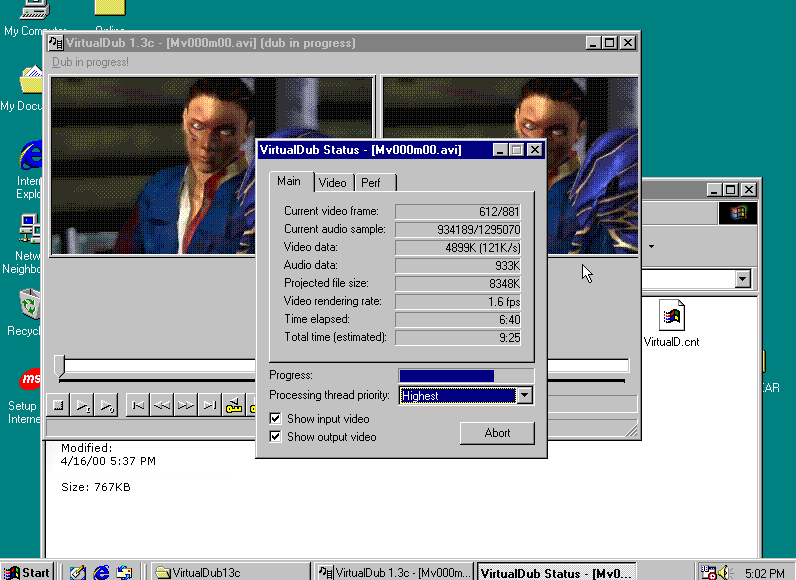
Task: Click the Total time estimated value 9:25
Action: (x=458, y=338)
